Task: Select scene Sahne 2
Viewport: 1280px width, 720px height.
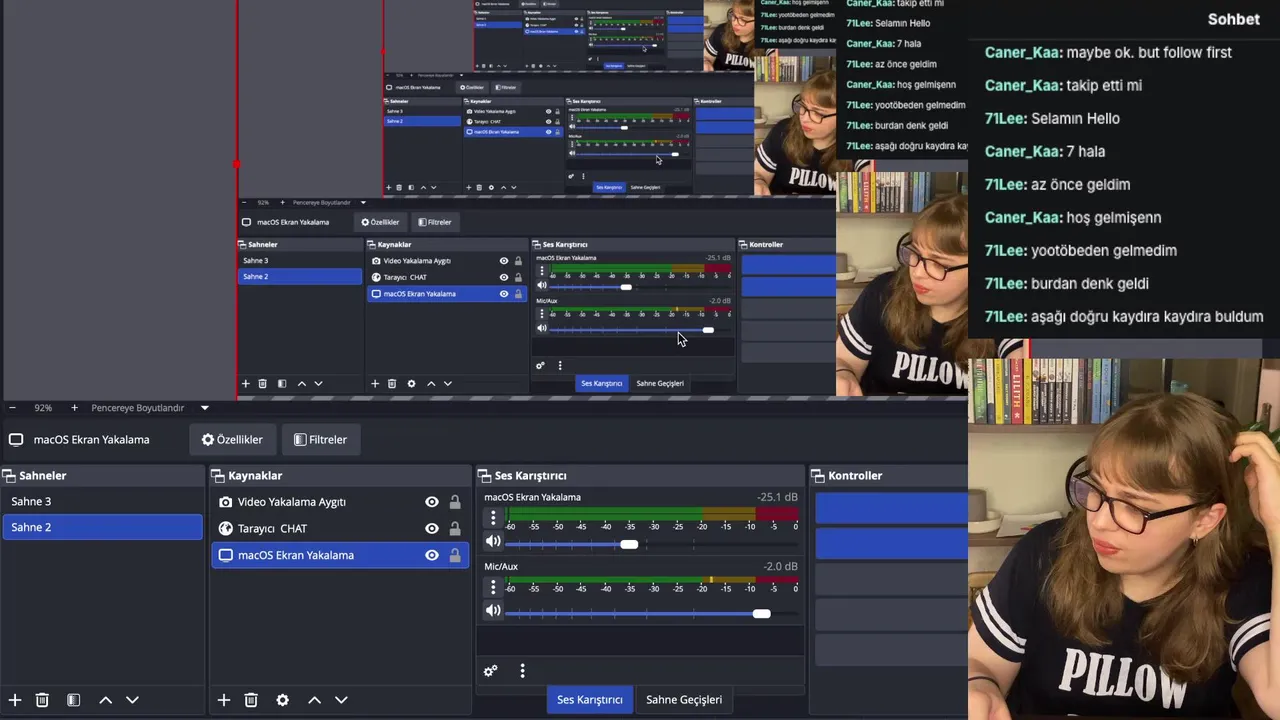Action: point(102,527)
